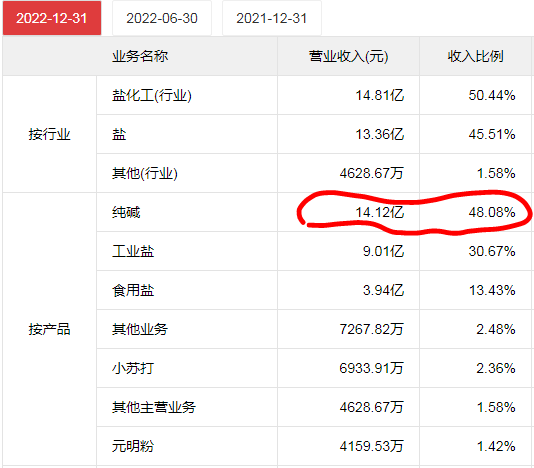Click the 食用盐 product row
Screen dimensions: 534x468
tap(313, 290)
